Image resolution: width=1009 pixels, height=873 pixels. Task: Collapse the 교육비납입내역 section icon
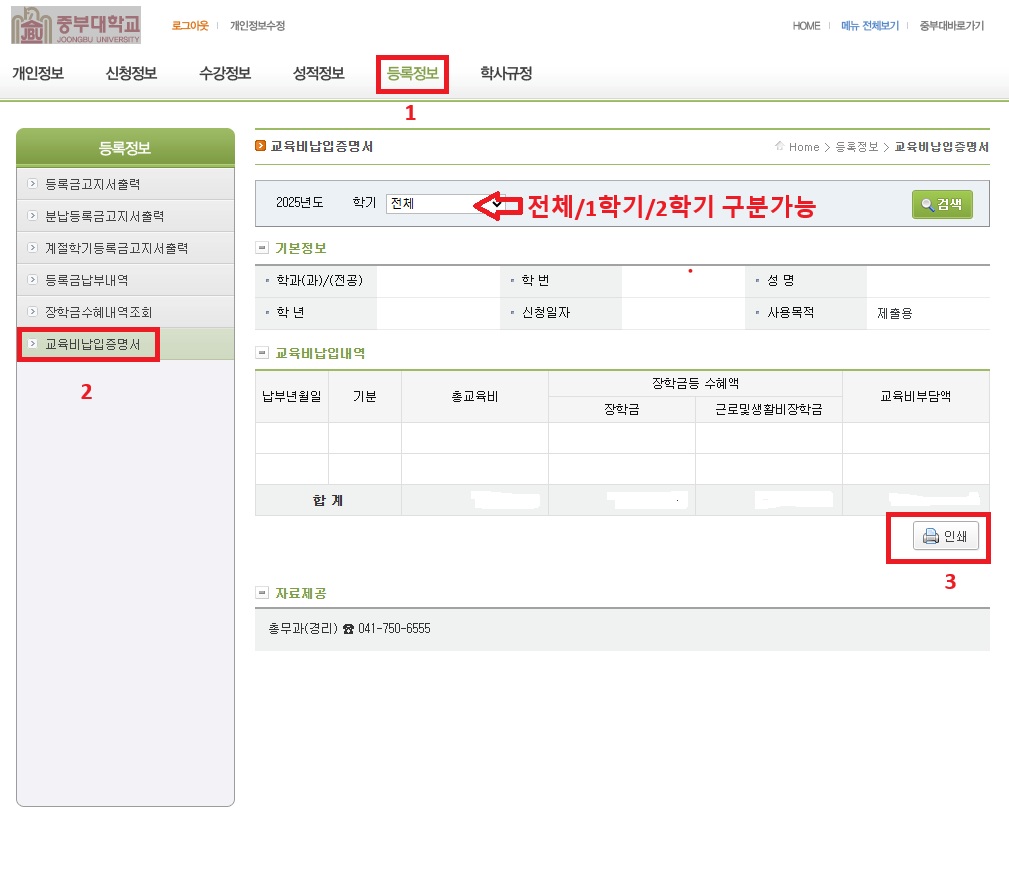click(262, 353)
